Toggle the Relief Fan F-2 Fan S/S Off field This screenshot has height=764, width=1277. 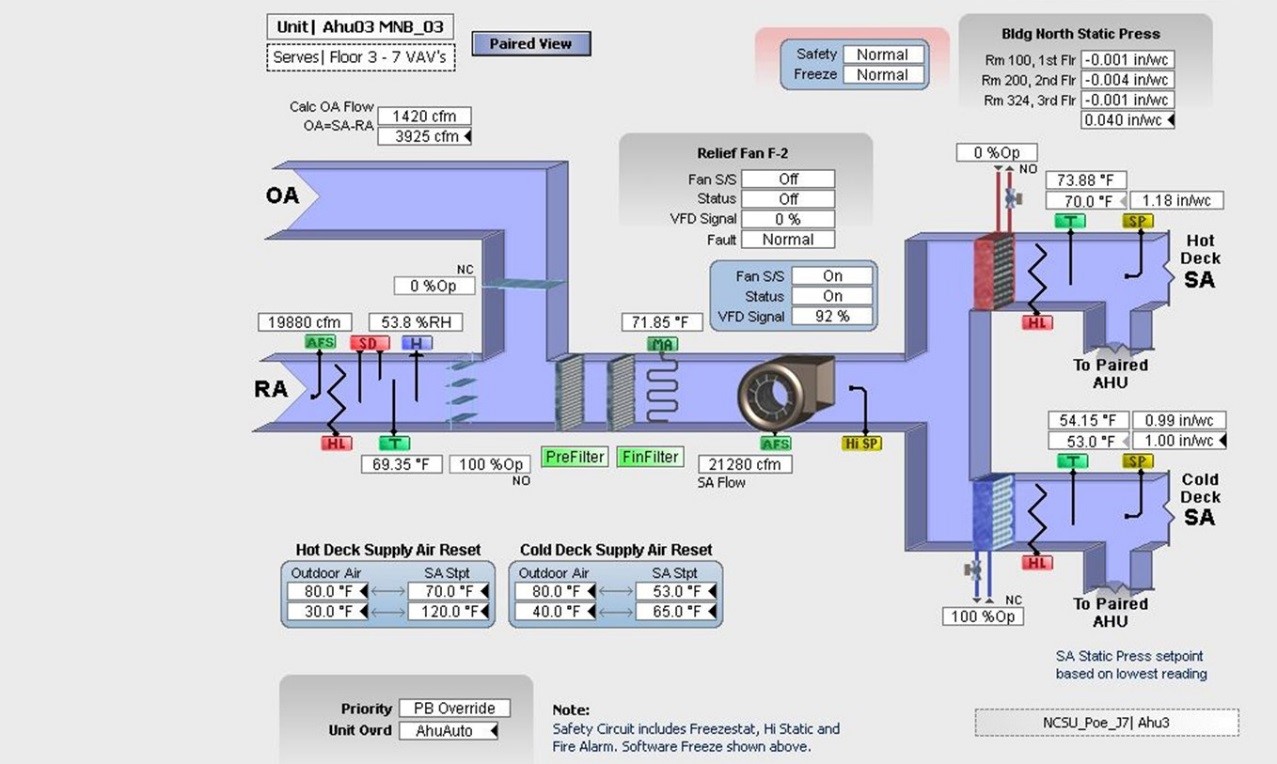tap(786, 178)
